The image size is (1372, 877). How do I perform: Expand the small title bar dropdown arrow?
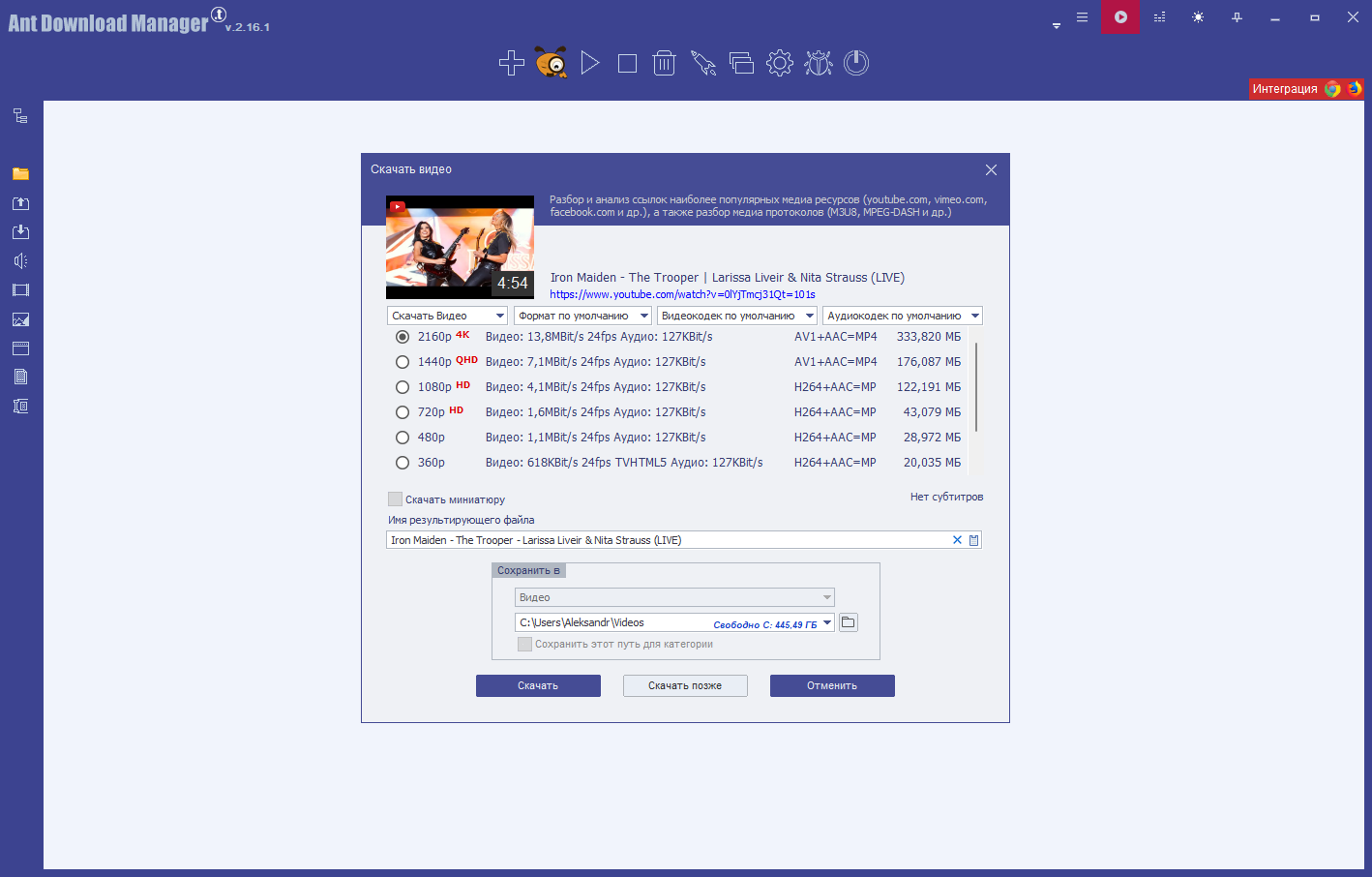pyautogui.click(x=1057, y=26)
